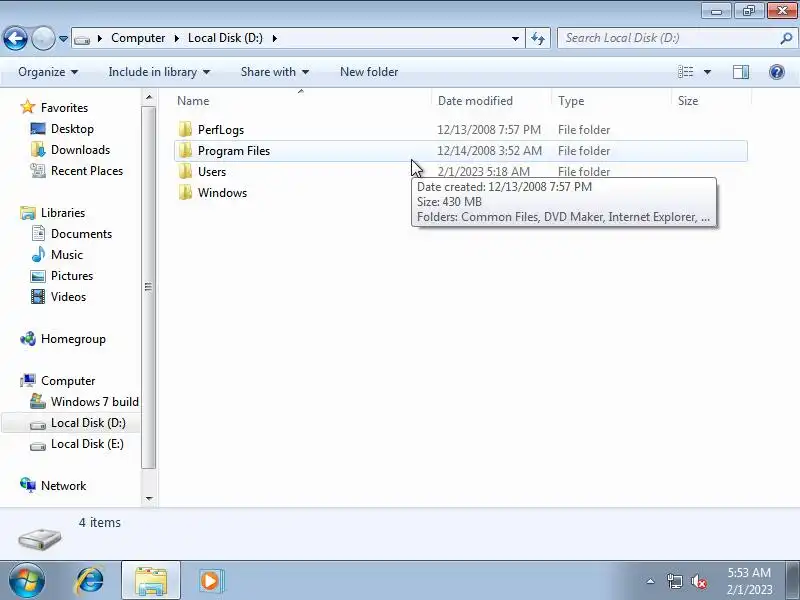Show hidden tray icons arrow

(651, 581)
